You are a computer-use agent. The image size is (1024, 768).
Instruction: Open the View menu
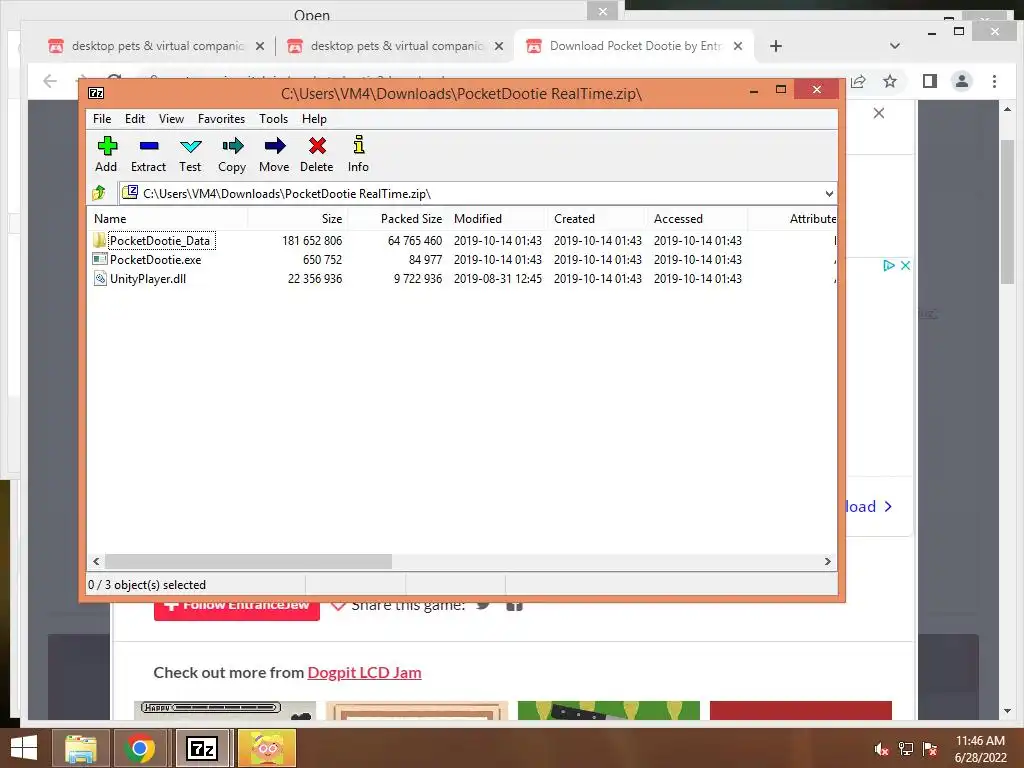click(171, 119)
